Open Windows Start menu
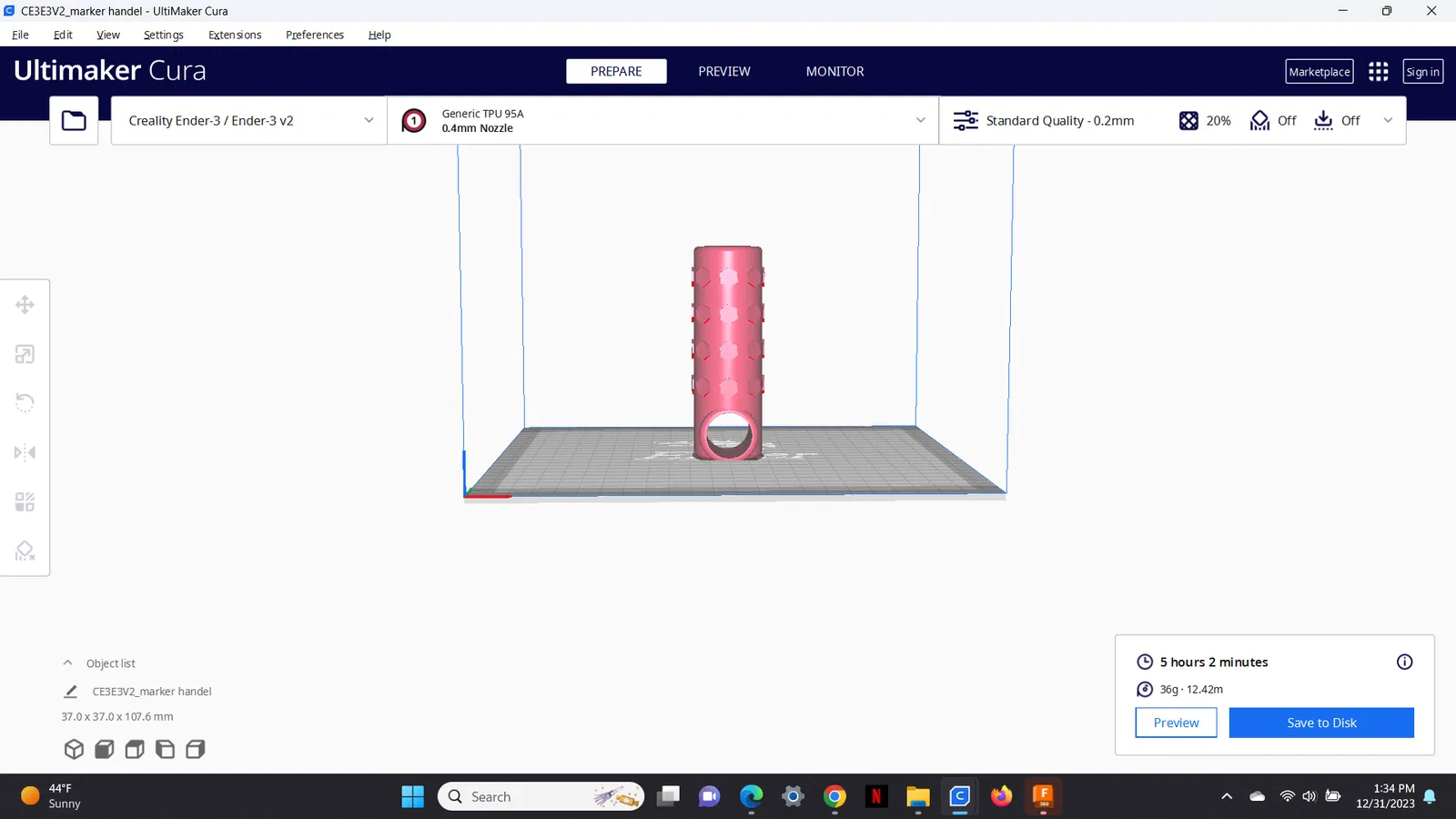The height and width of the screenshot is (819, 1456). pyautogui.click(x=412, y=796)
